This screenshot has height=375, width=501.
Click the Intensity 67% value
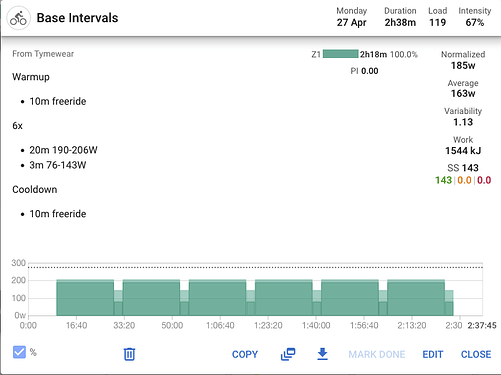[x=475, y=17]
